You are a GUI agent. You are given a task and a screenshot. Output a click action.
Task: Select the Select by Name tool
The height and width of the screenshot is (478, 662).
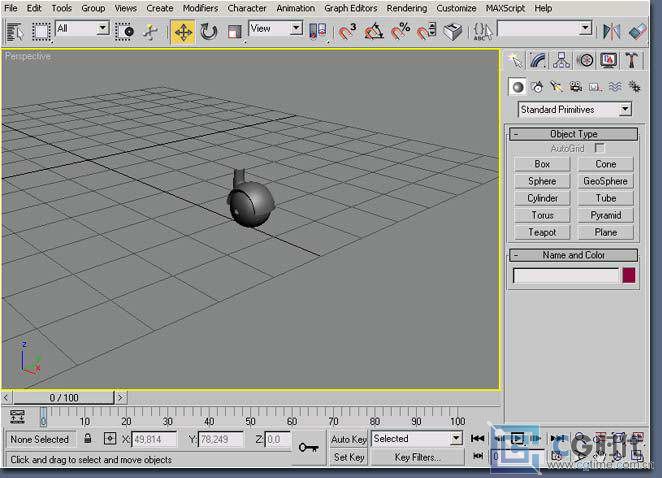[x=15, y=32]
